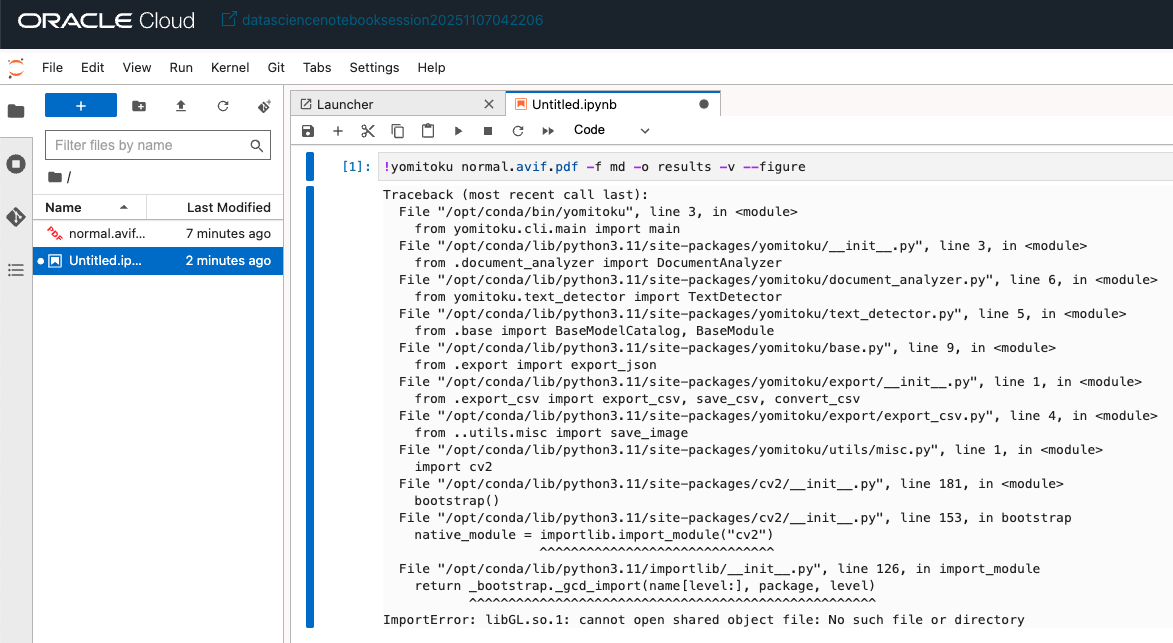Image resolution: width=1173 pixels, height=643 pixels.
Task: Open the Table of Contents panel
Action: click(x=16, y=270)
